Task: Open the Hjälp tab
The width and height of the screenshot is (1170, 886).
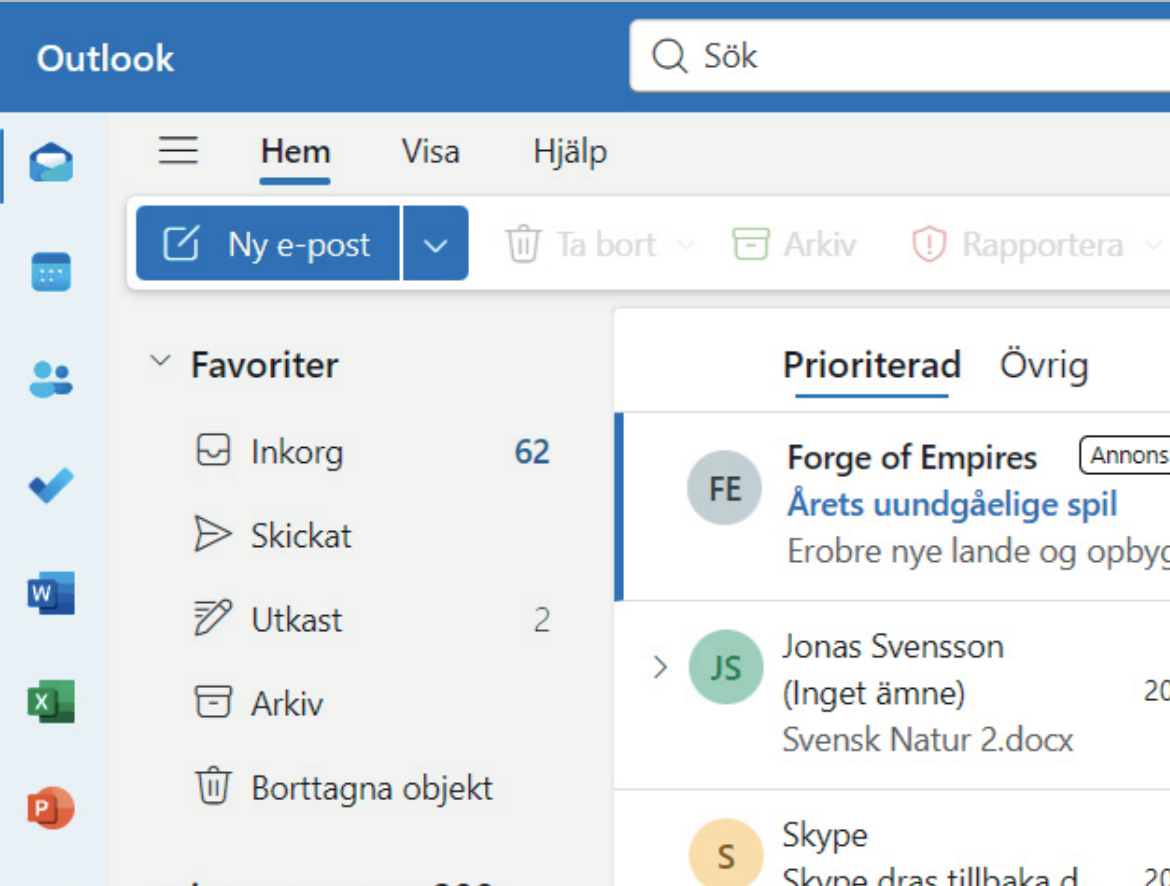Action: tap(570, 152)
